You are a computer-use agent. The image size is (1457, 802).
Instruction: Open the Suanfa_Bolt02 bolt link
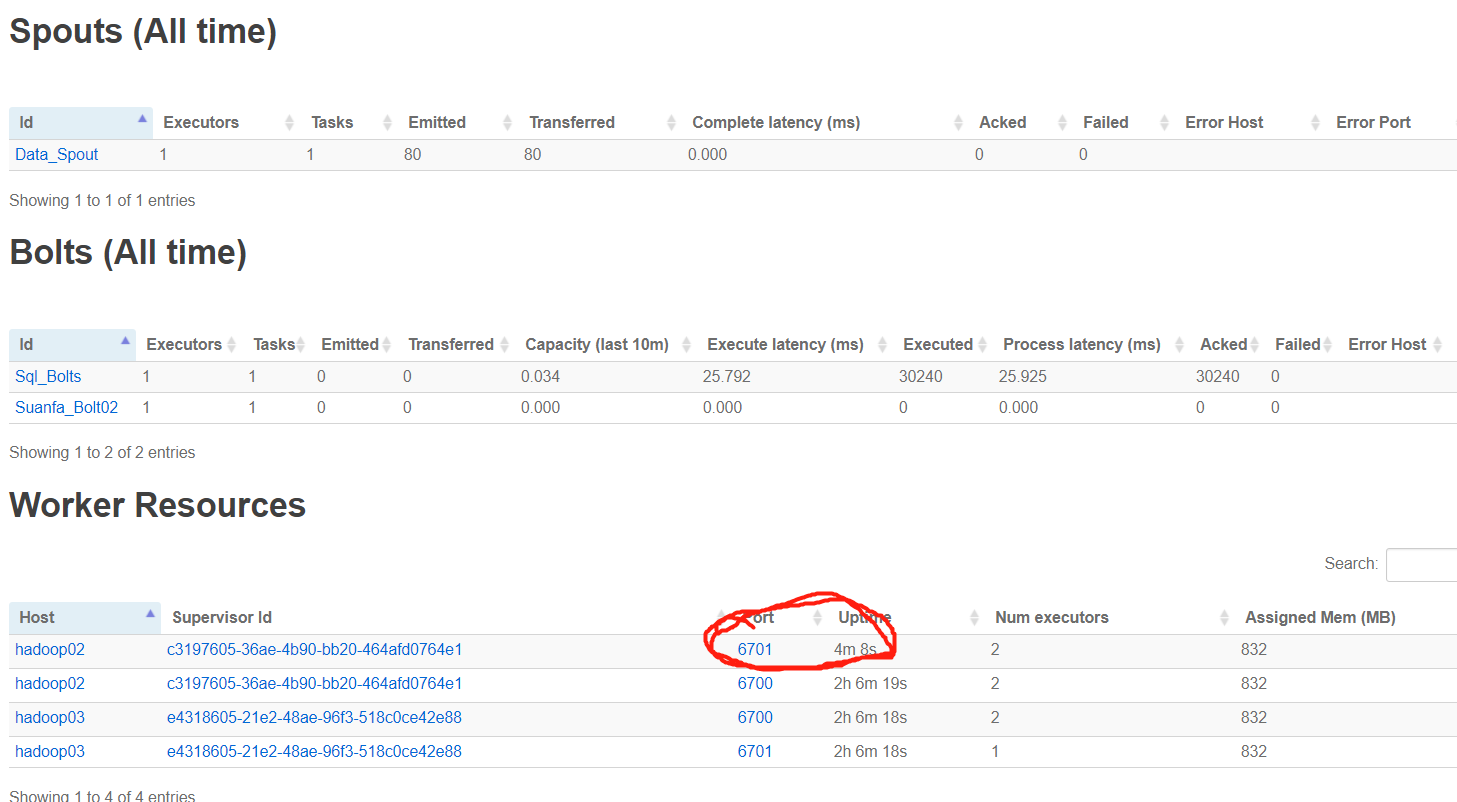point(66,407)
